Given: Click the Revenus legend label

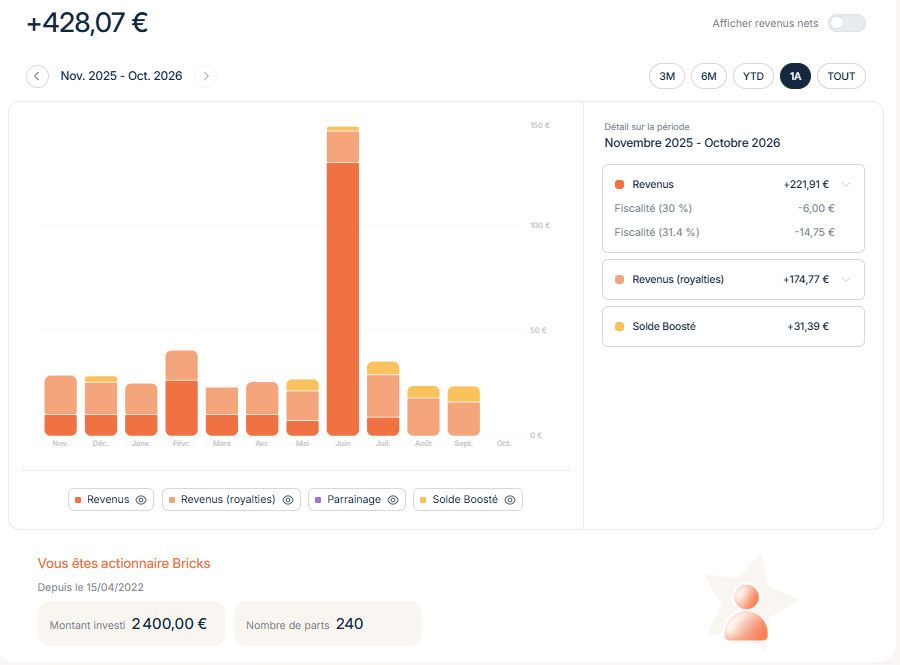Looking at the screenshot, I should tap(108, 500).
